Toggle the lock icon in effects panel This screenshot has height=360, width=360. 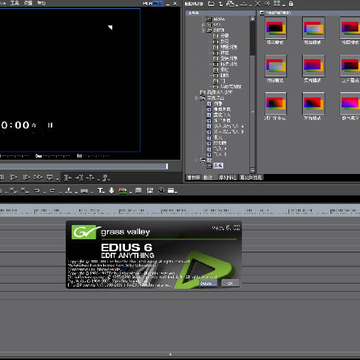[291, 4]
